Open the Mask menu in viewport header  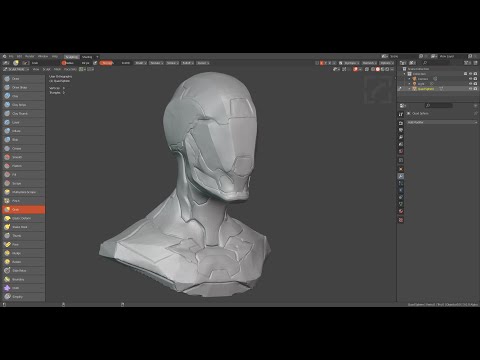tap(57, 69)
